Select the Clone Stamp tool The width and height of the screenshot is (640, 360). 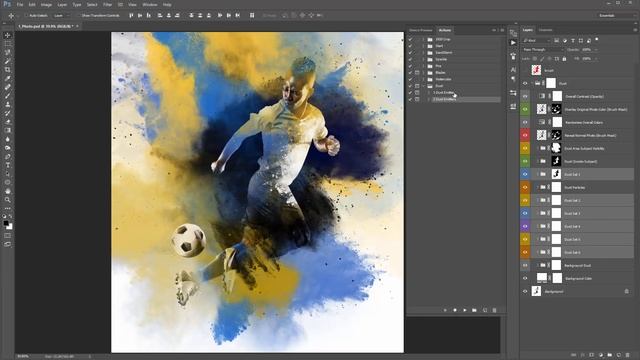point(7,104)
